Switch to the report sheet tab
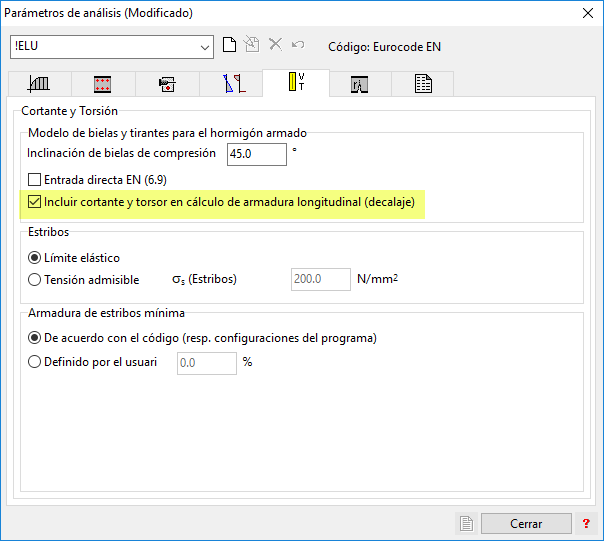The image size is (604, 541). point(423,84)
